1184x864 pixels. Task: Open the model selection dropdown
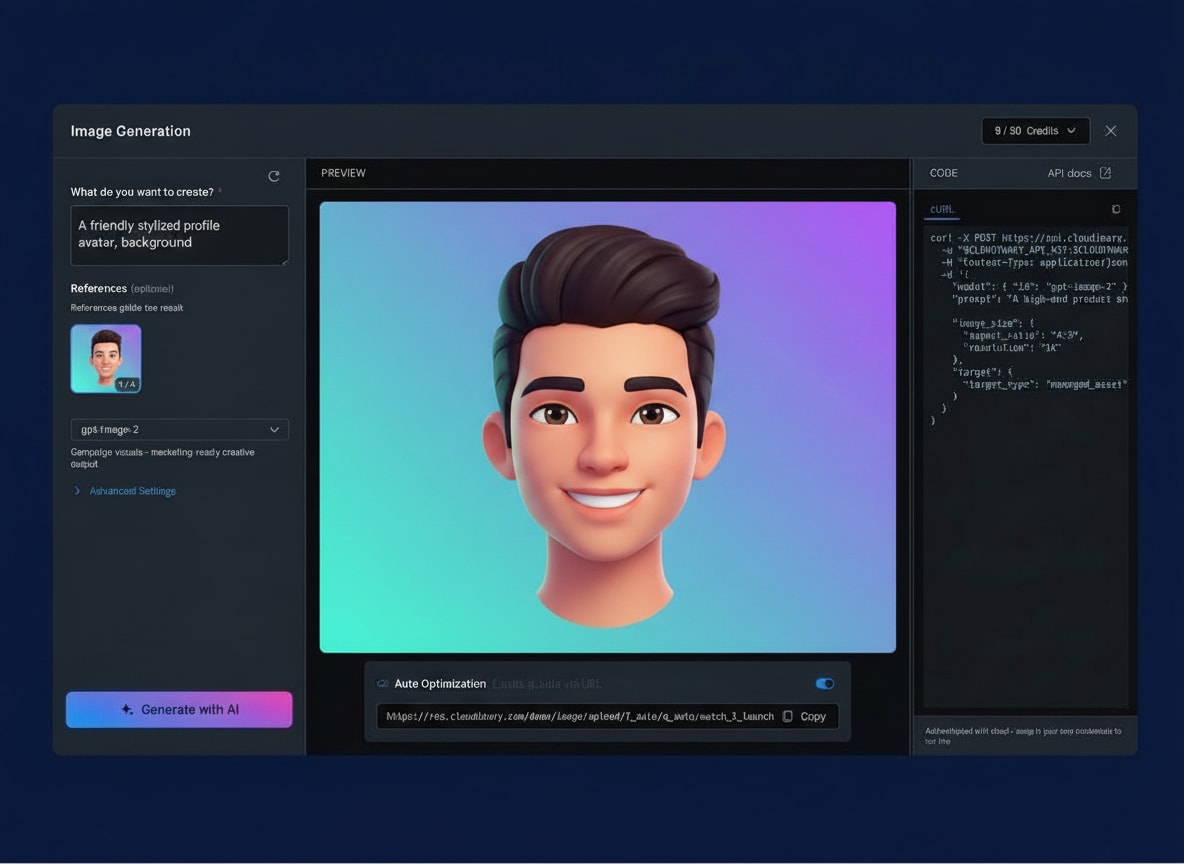180,430
